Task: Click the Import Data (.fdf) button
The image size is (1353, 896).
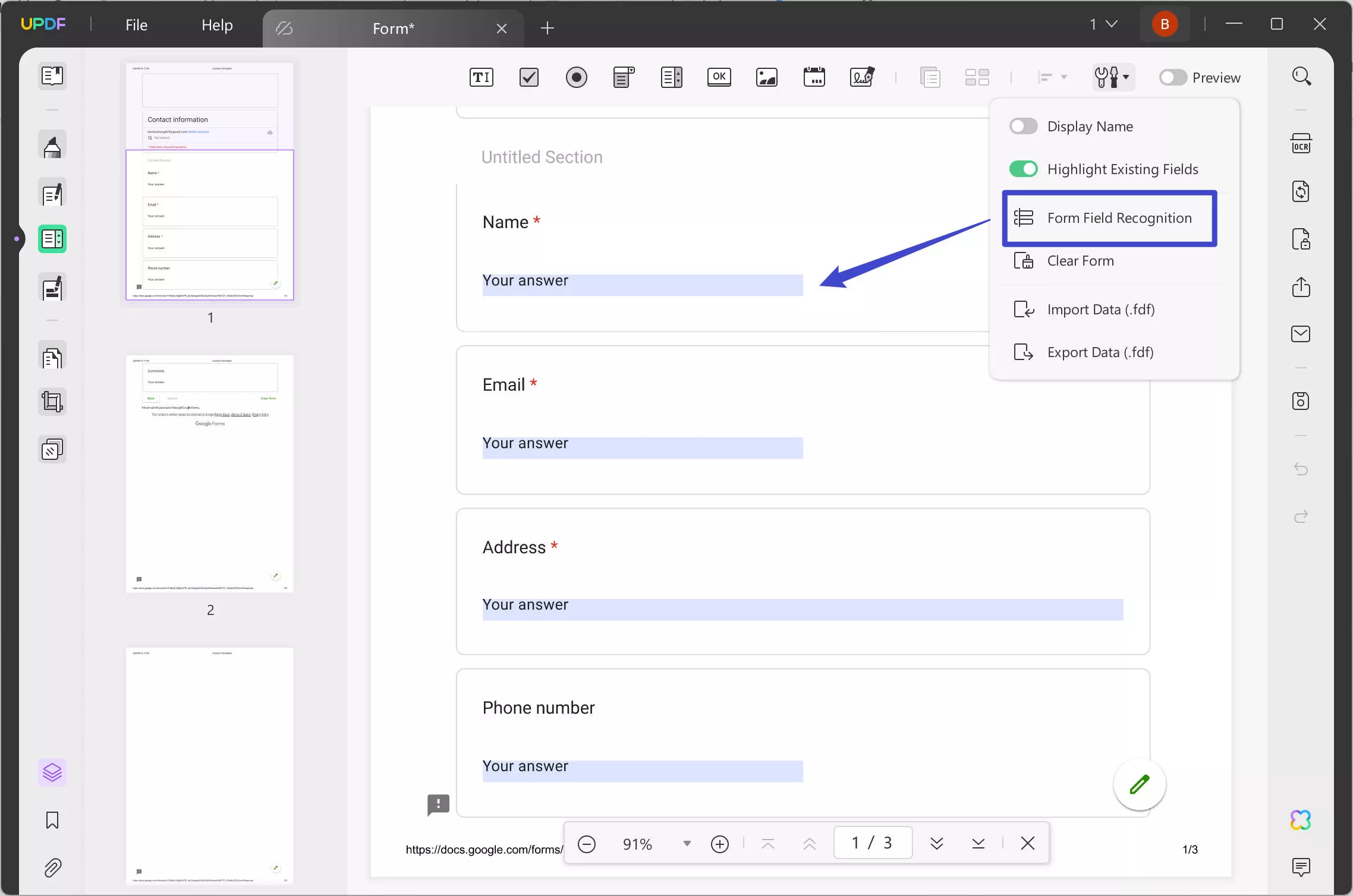Action: (x=1101, y=309)
